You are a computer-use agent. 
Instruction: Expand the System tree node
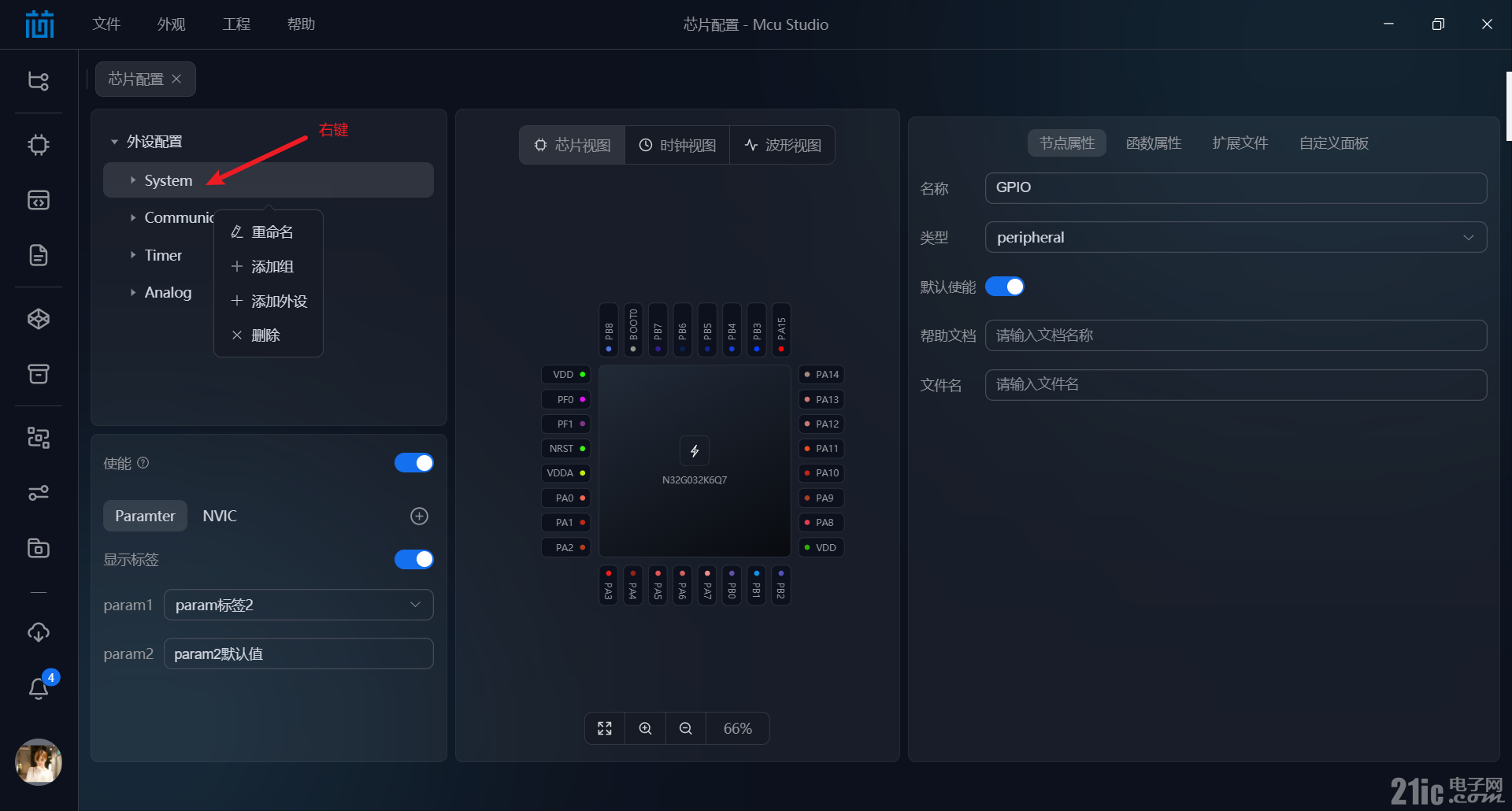point(132,180)
